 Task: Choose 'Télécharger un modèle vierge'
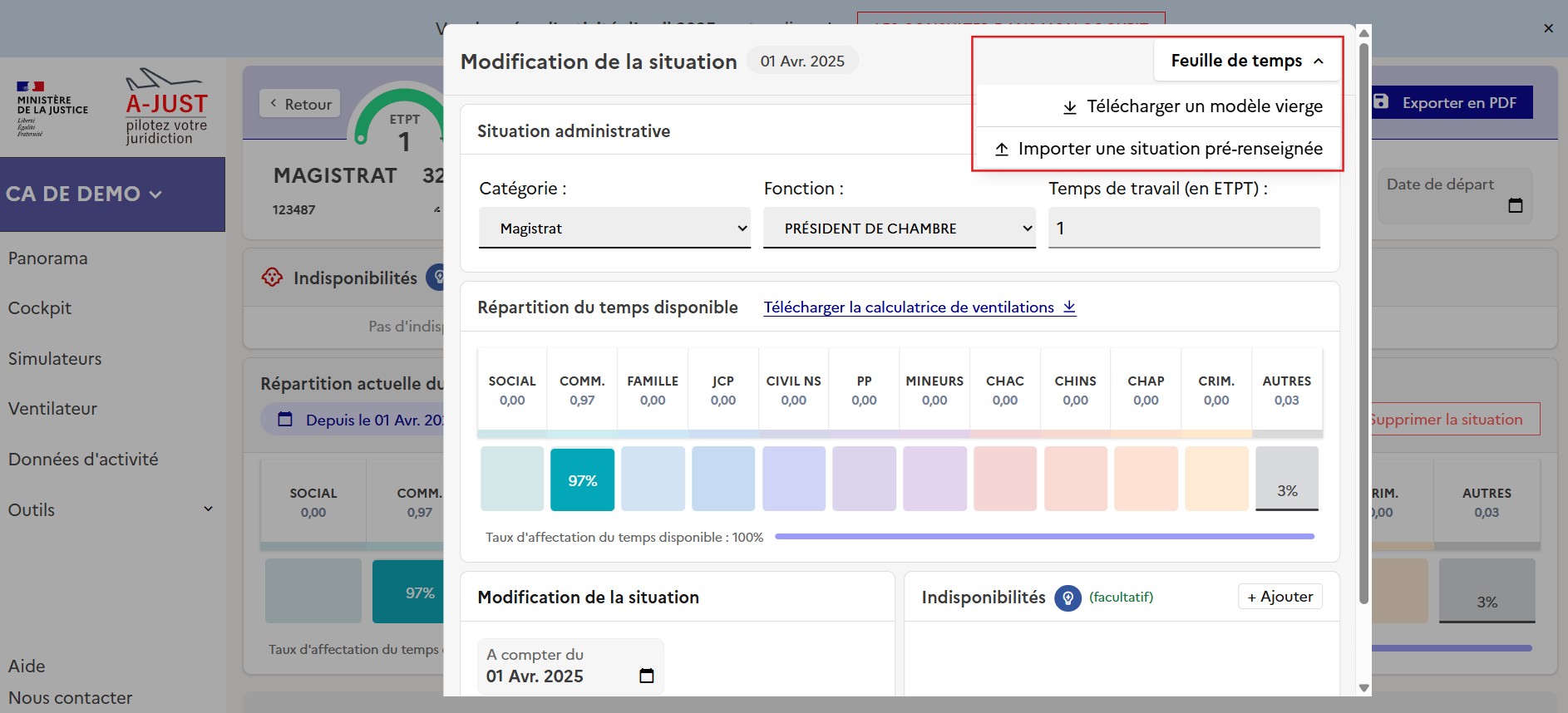pos(1193,106)
